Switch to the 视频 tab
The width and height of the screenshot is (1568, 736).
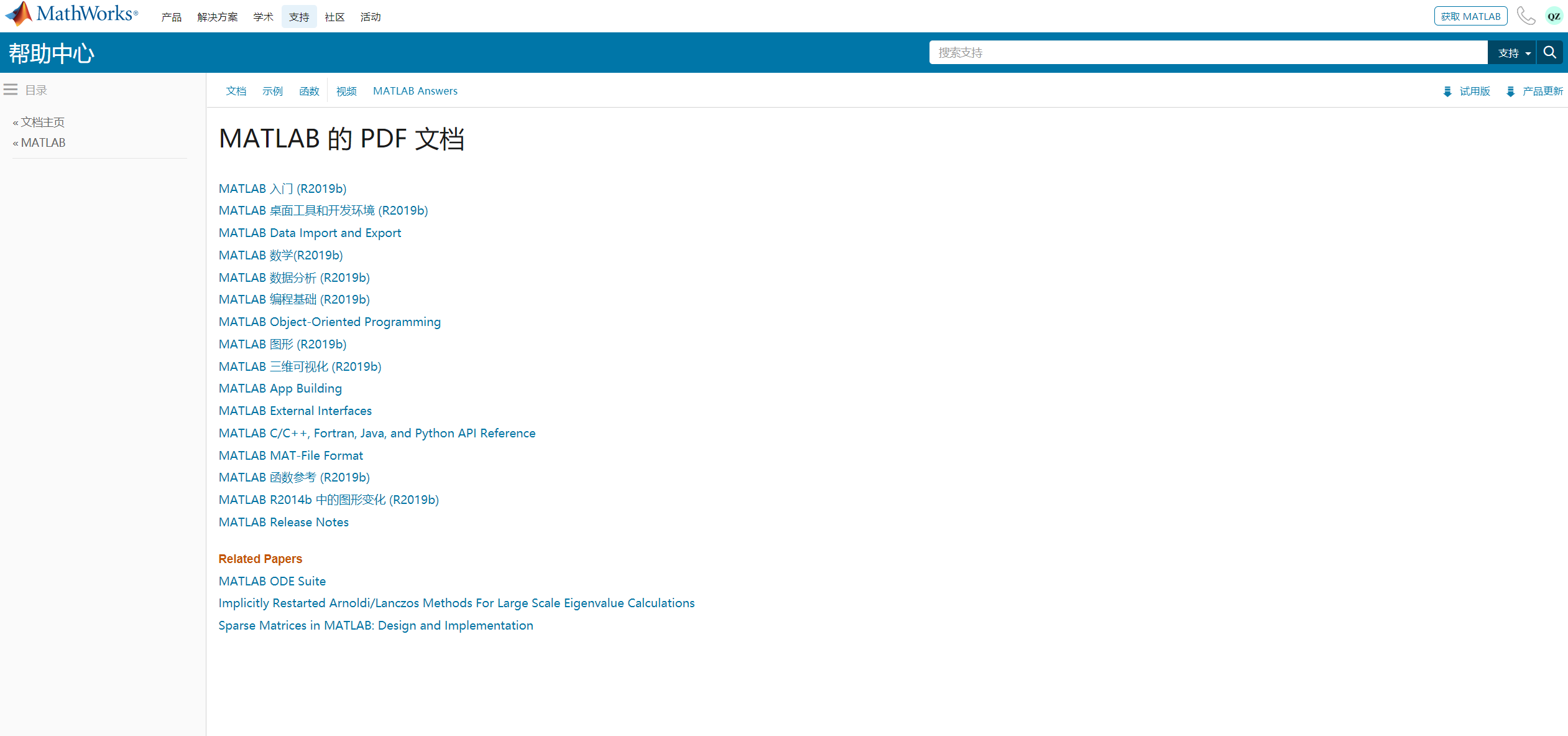[x=346, y=91]
